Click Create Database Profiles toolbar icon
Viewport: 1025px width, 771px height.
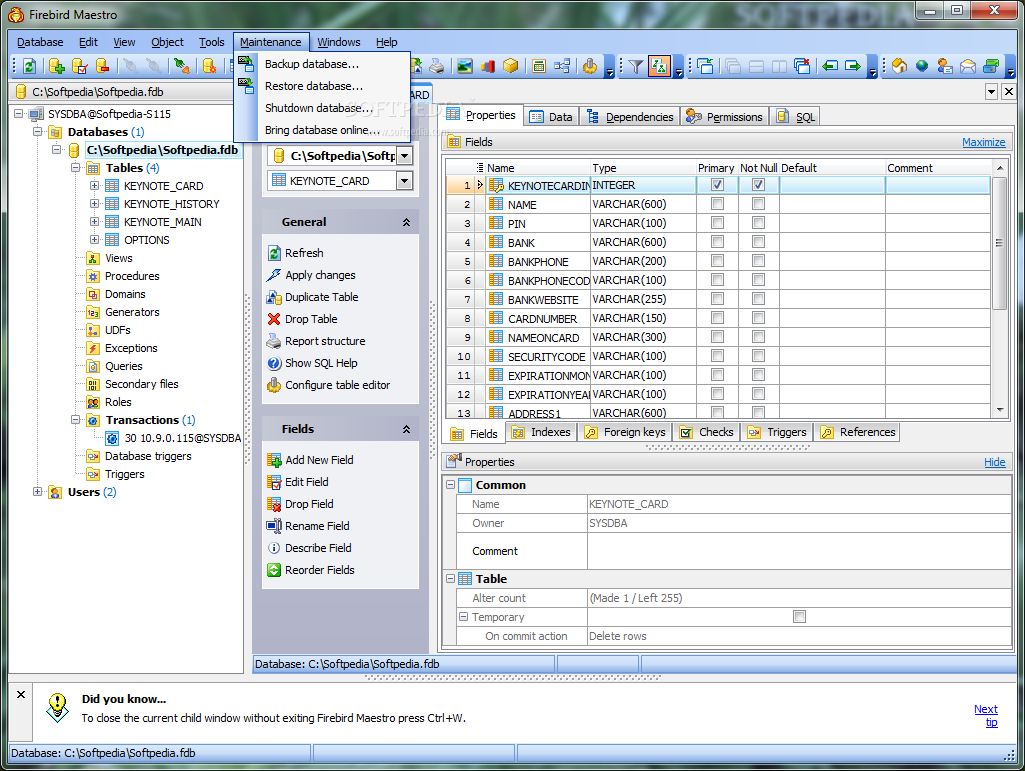(x=80, y=66)
